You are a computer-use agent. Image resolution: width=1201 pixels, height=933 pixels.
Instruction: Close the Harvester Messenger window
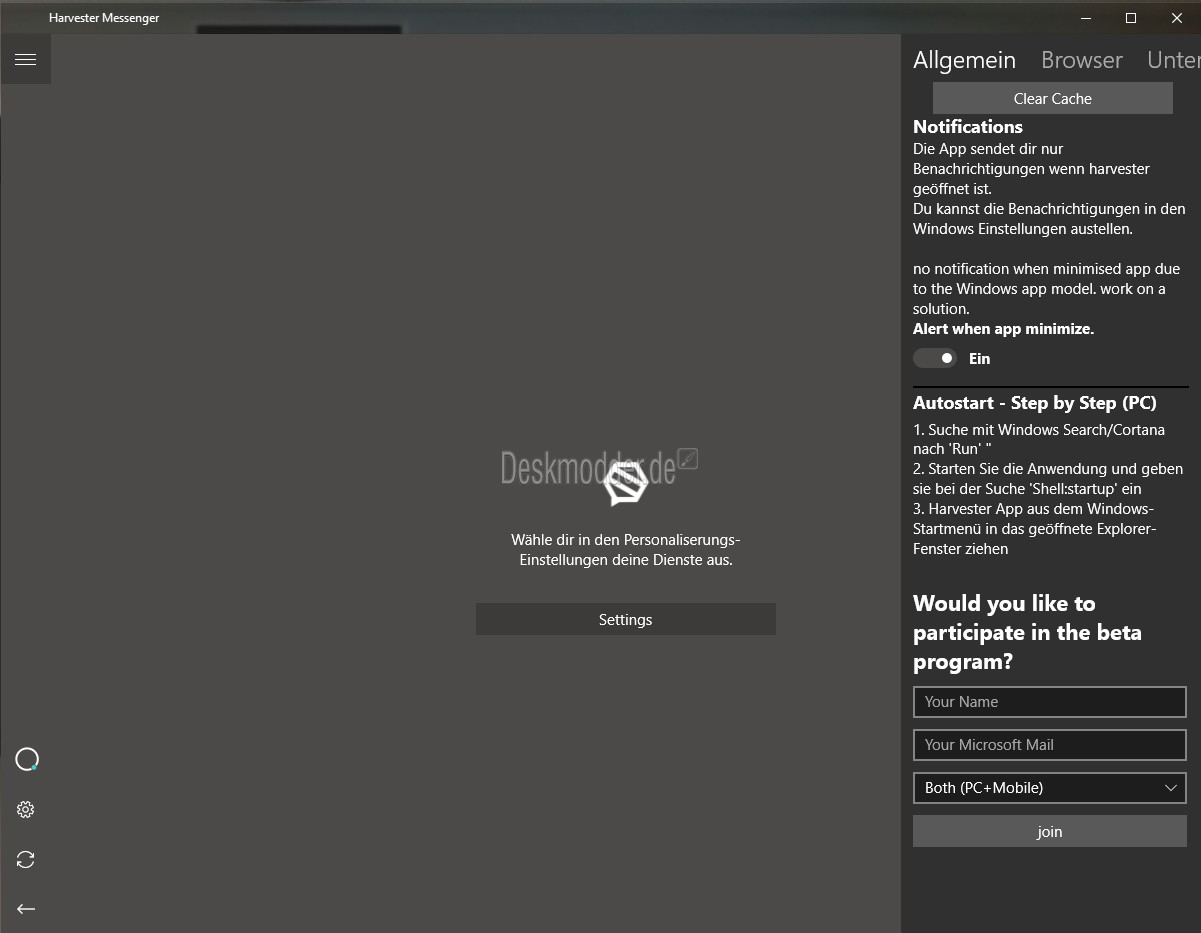(x=1177, y=18)
